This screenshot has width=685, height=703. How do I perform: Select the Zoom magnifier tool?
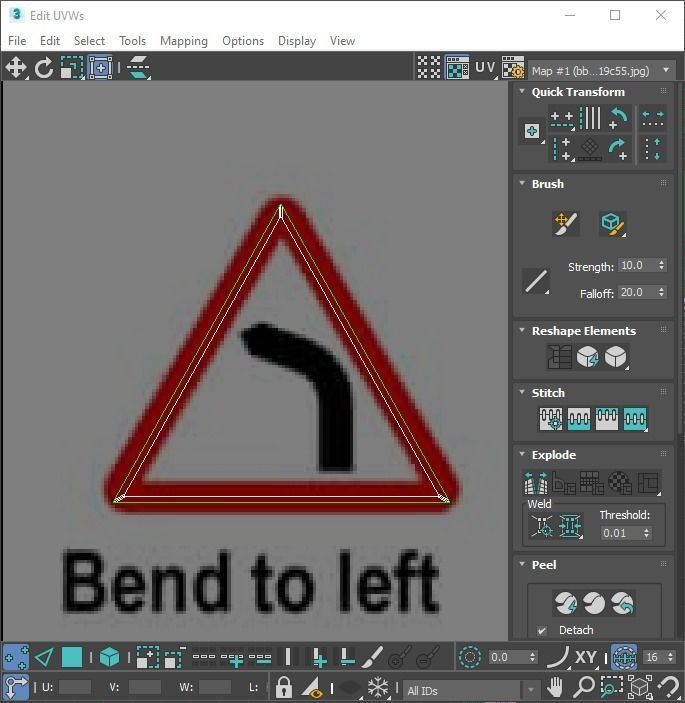point(584,686)
